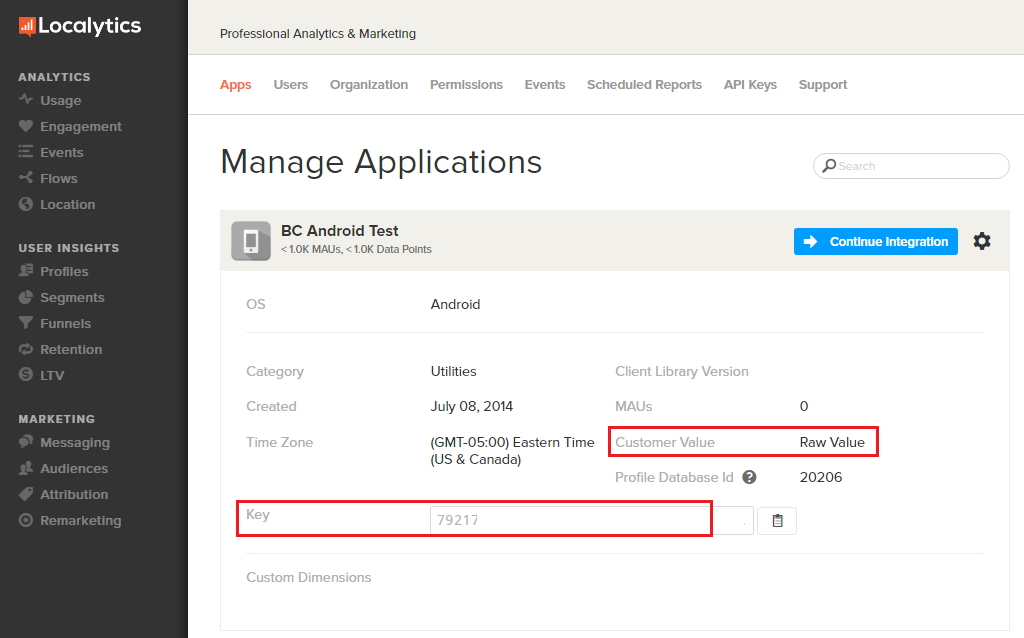This screenshot has height=638, width=1024.
Task: Select Location in the Analytics menu
Action: point(67,205)
